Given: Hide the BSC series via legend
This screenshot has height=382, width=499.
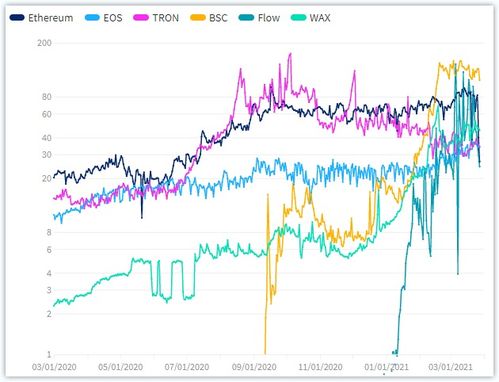Looking at the screenshot, I should point(209,18).
